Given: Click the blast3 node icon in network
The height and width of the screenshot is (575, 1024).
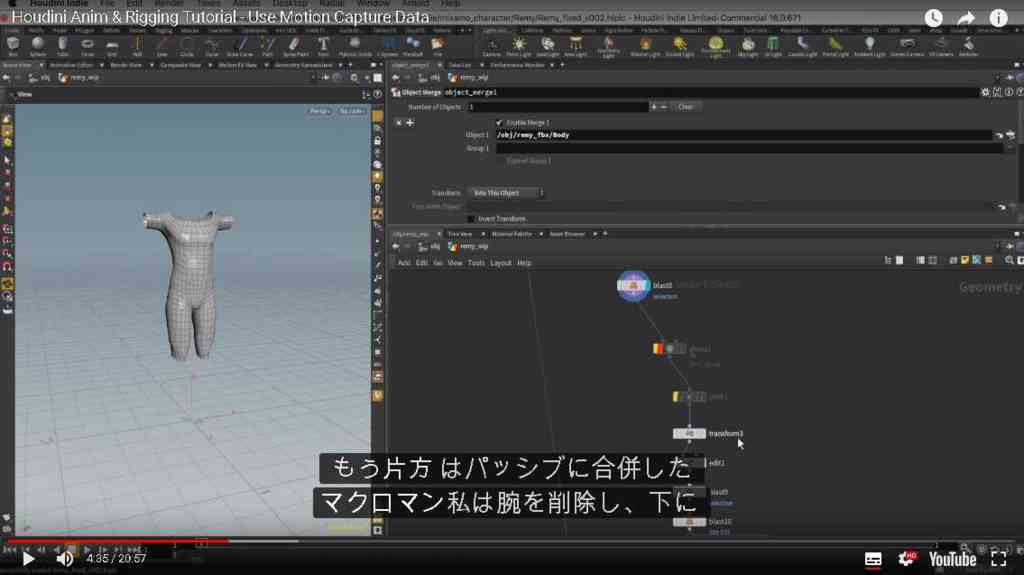Looking at the screenshot, I should (633, 286).
